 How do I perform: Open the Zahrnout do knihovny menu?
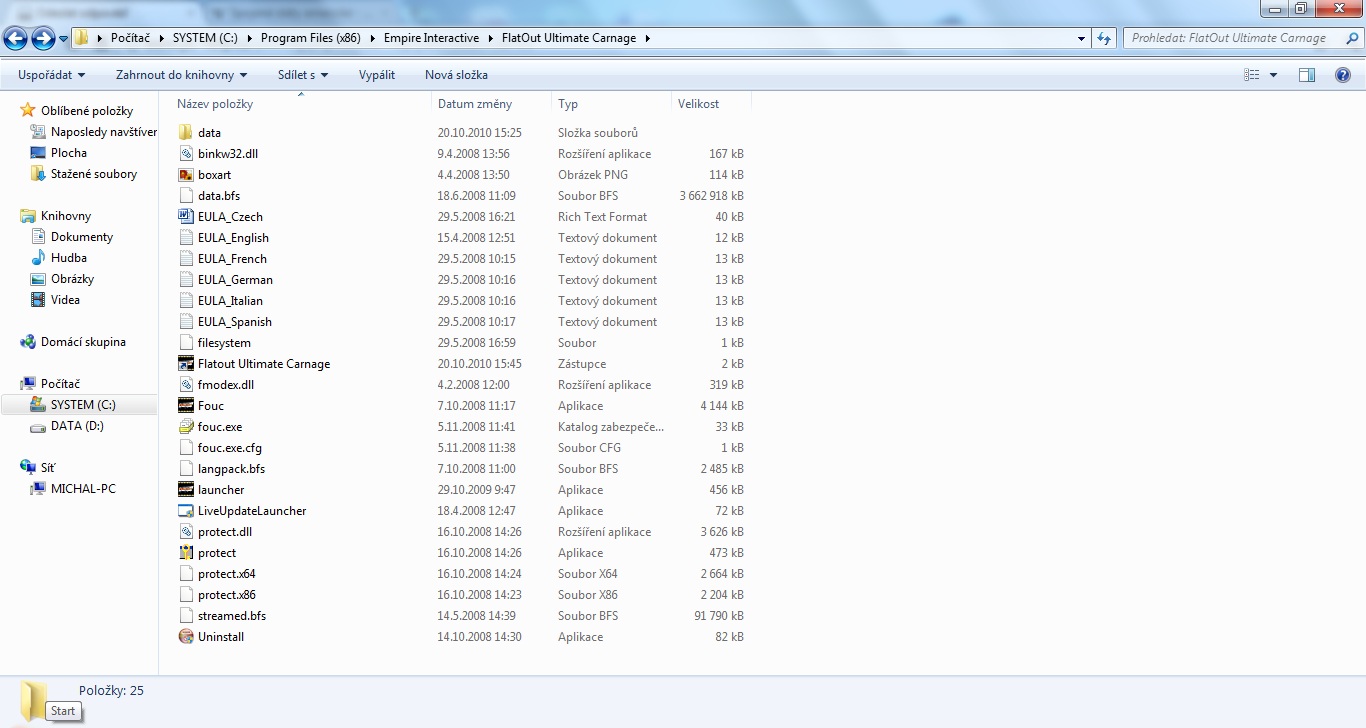coord(181,75)
